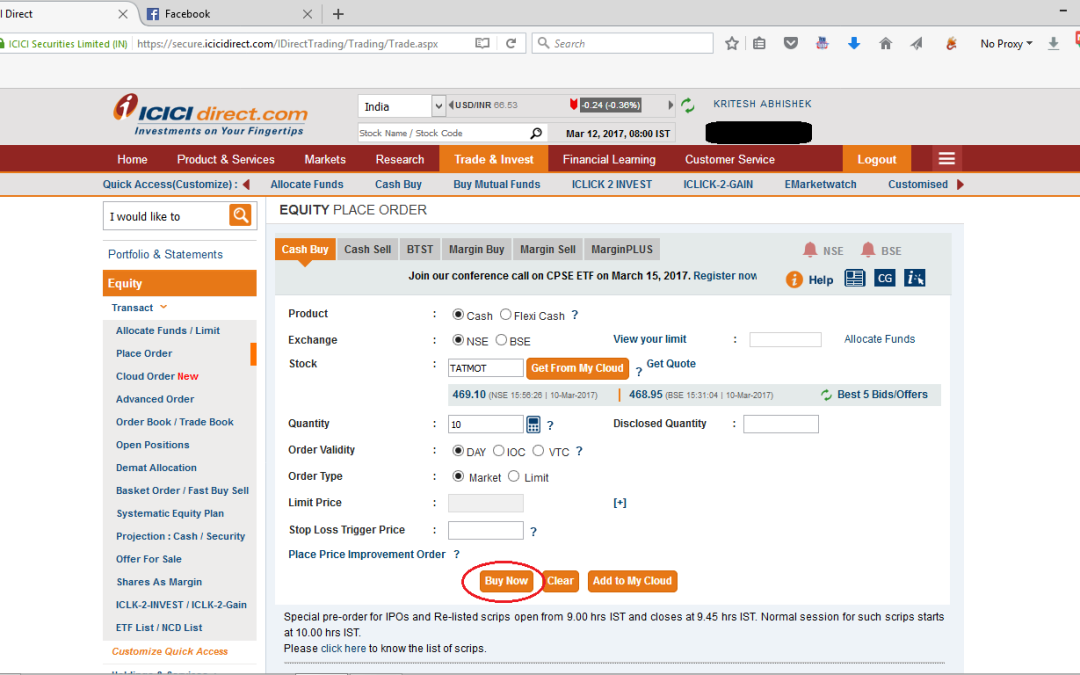
Task: Open Place Price Improvement Order link
Action: (366, 554)
